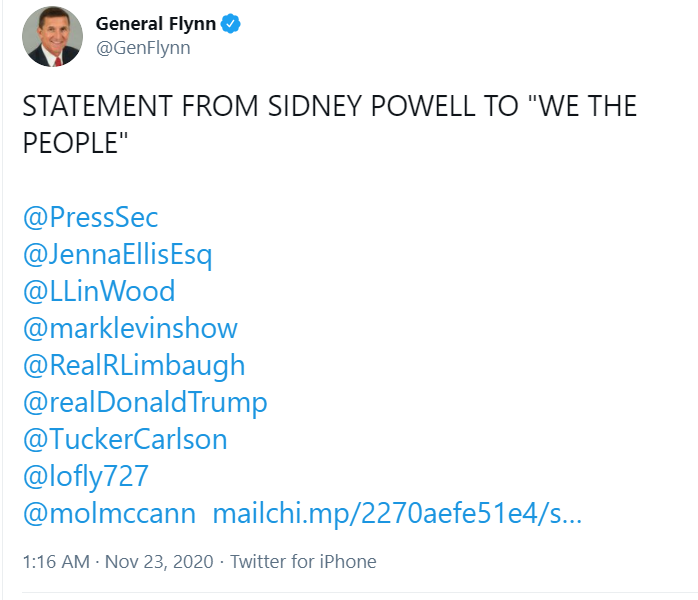Visit the @LLinWood profile mention
Image resolution: width=698 pixels, height=600 pixels.
coord(99,292)
